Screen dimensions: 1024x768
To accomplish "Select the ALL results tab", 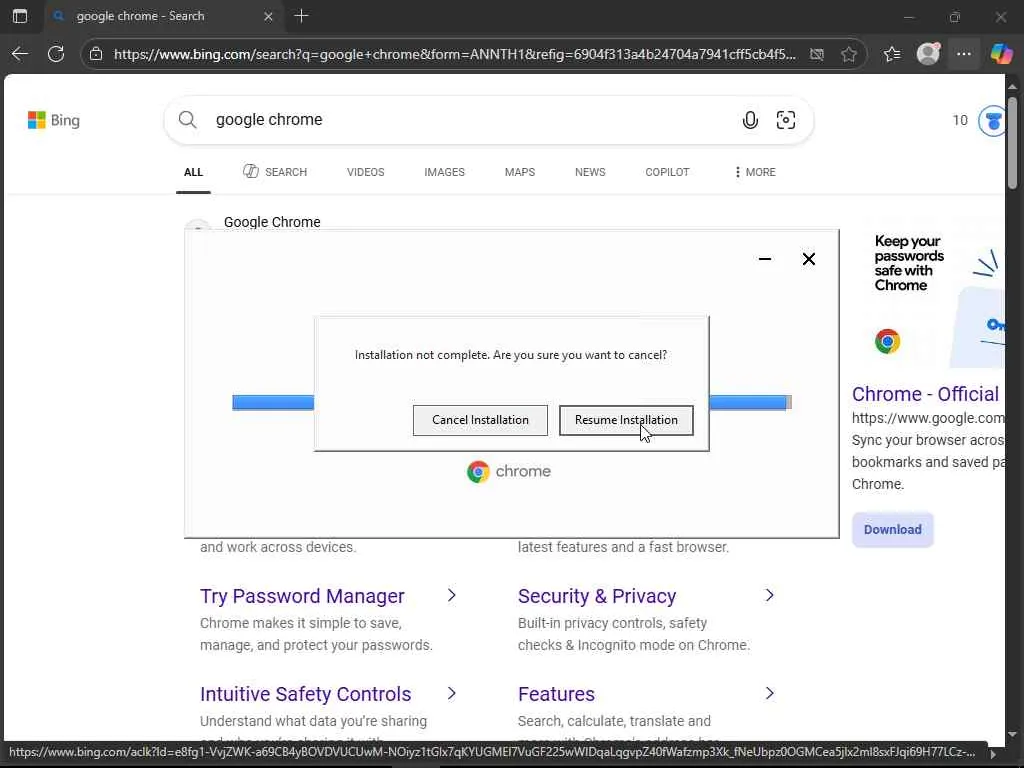I will [193, 172].
